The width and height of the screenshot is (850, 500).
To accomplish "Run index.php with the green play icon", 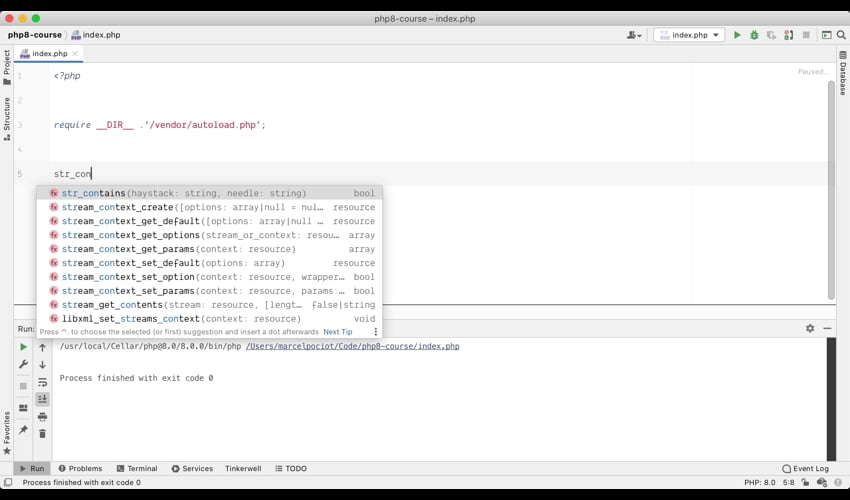I will click(737, 35).
